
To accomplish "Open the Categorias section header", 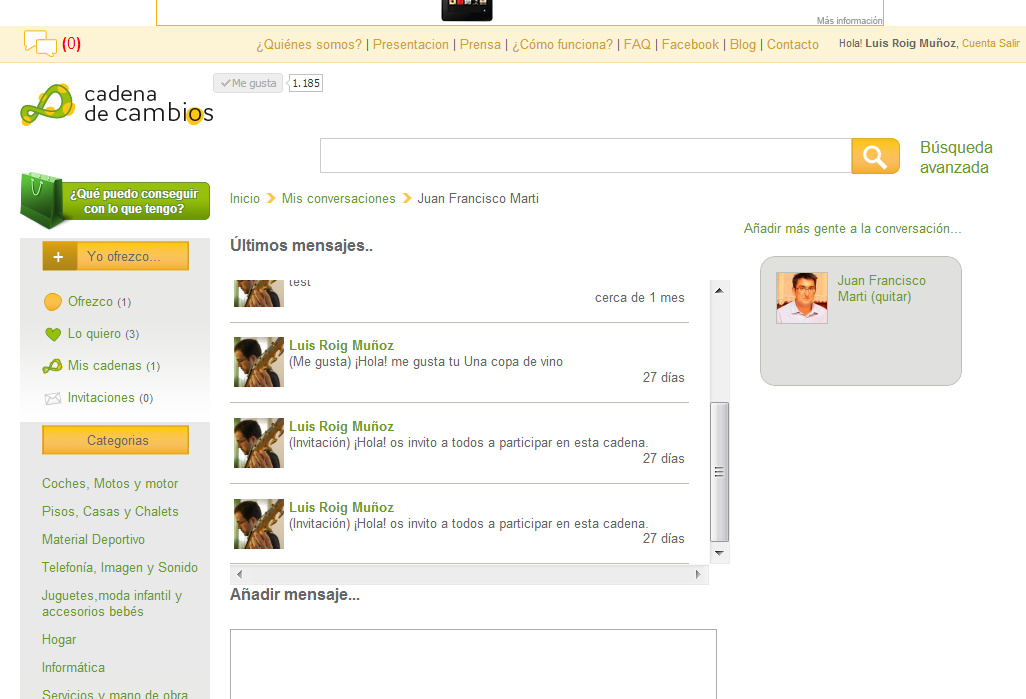I will 116,440.
